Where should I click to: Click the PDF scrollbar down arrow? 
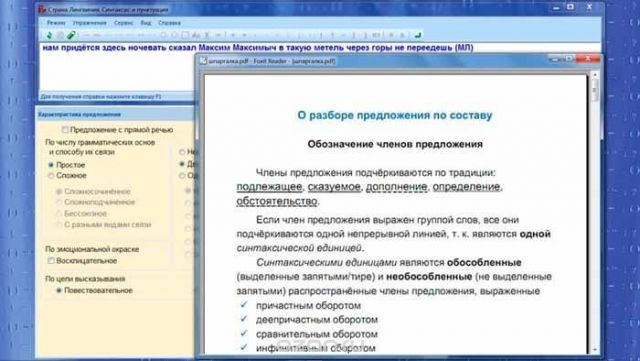coord(595,350)
